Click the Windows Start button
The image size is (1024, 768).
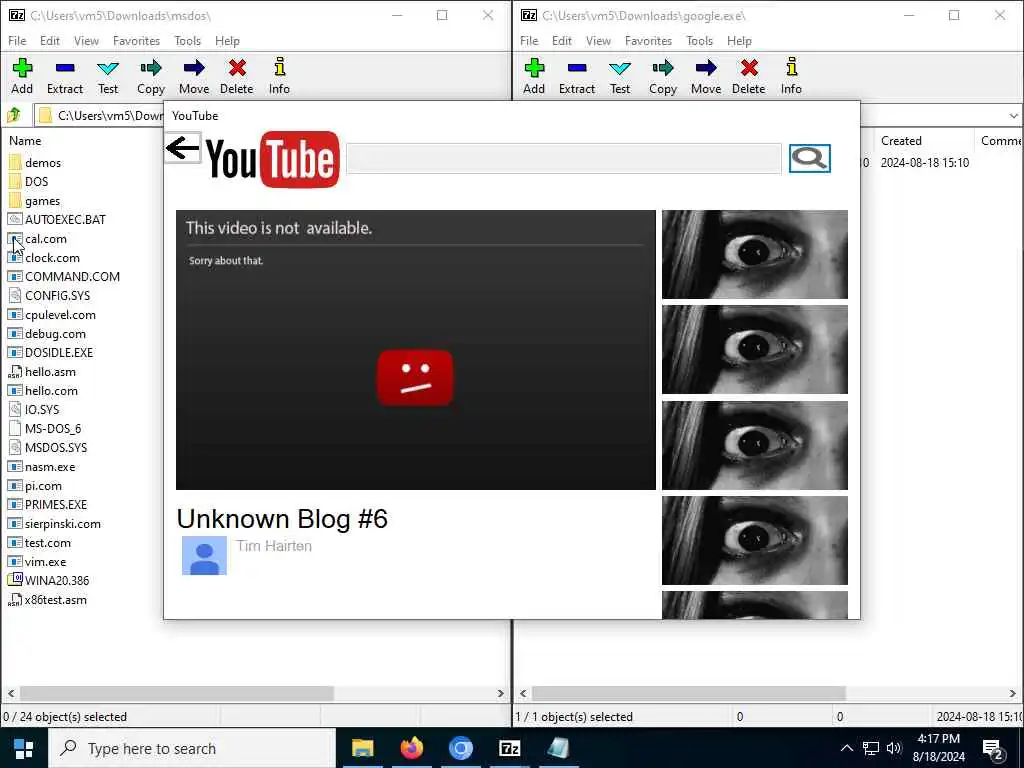[x=24, y=748]
